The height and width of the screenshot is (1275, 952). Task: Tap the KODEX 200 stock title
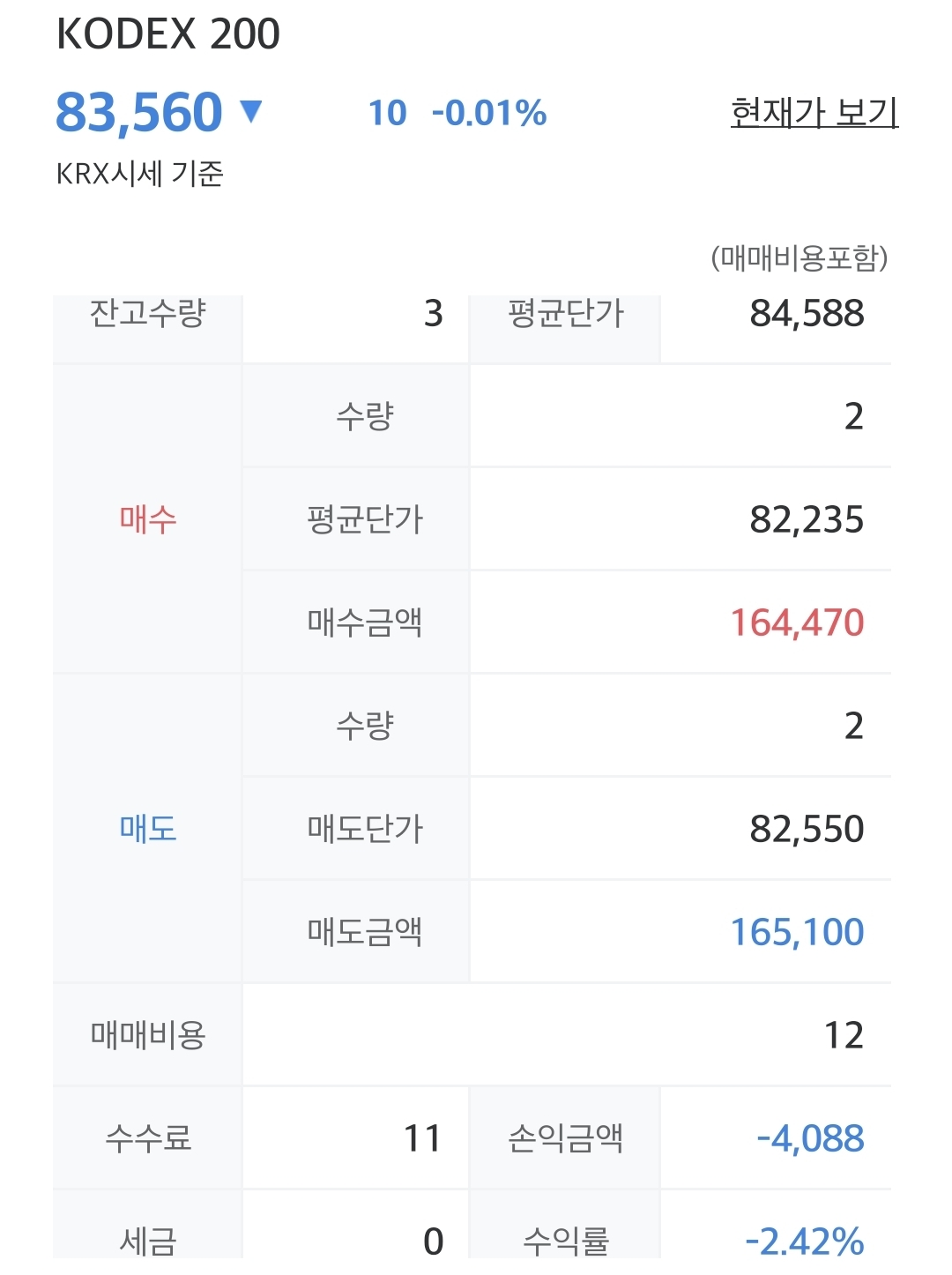tap(168, 34)
